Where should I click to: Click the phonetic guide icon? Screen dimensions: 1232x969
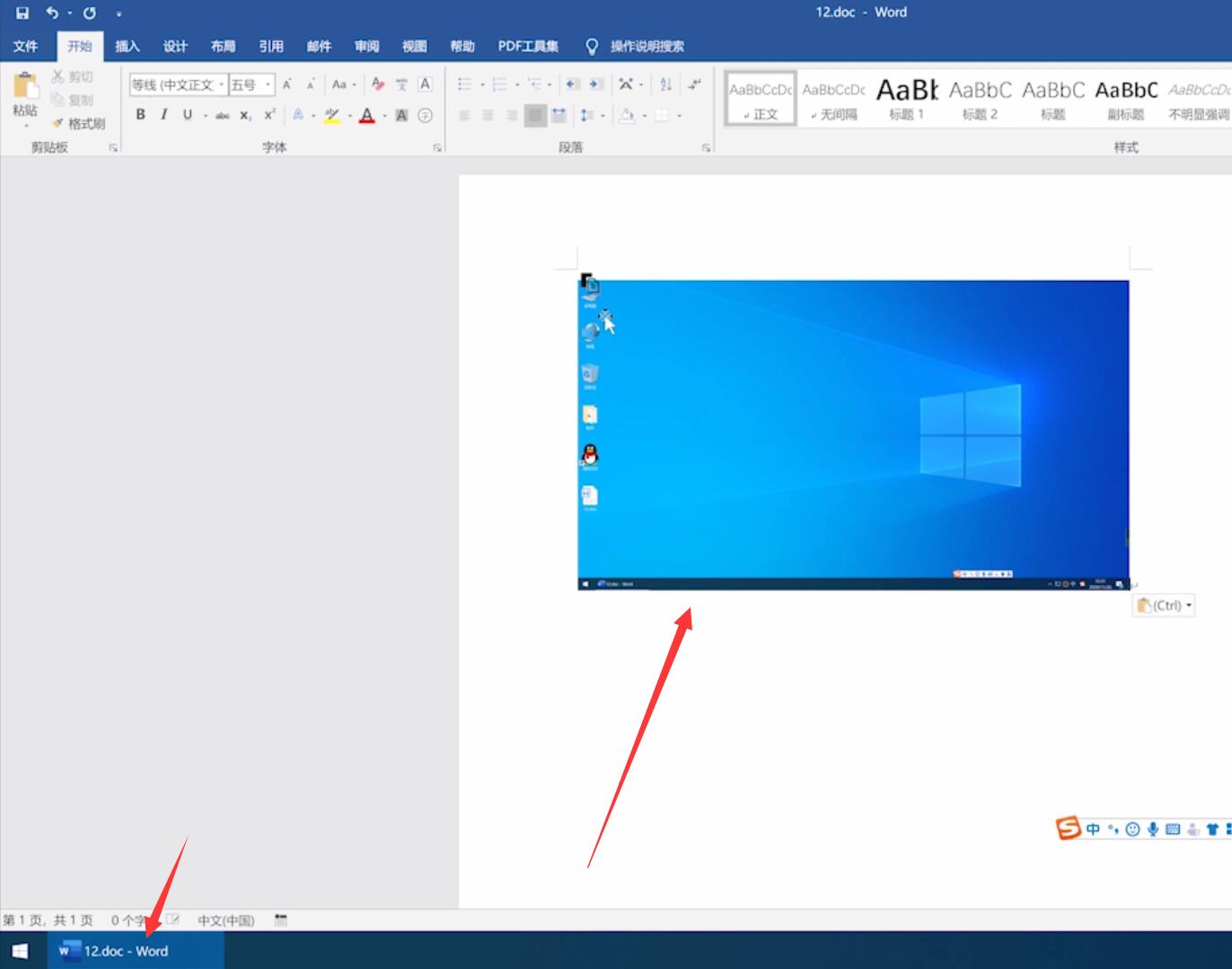(x=401, y=84)
